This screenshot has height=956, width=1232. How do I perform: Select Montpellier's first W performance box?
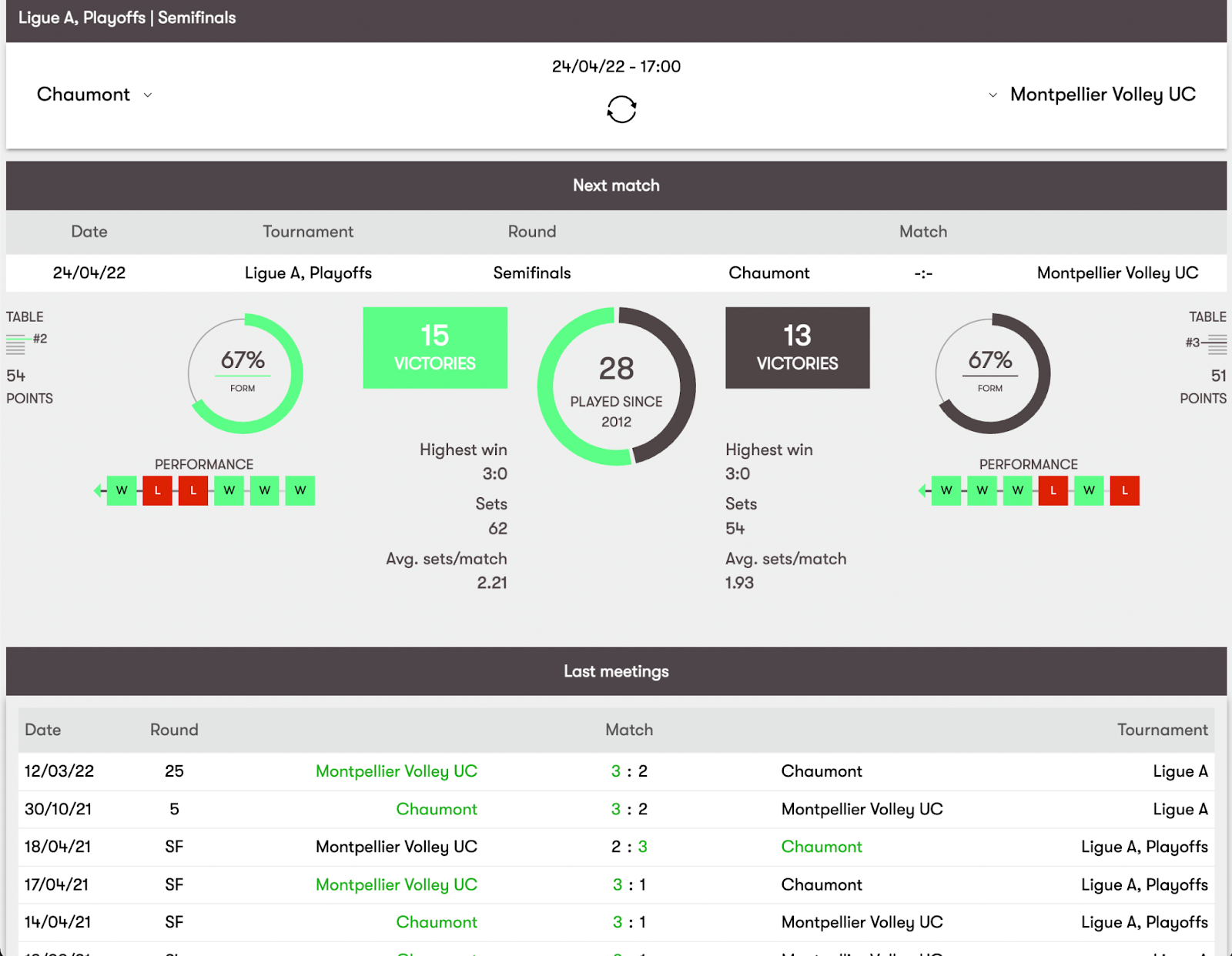946,490
